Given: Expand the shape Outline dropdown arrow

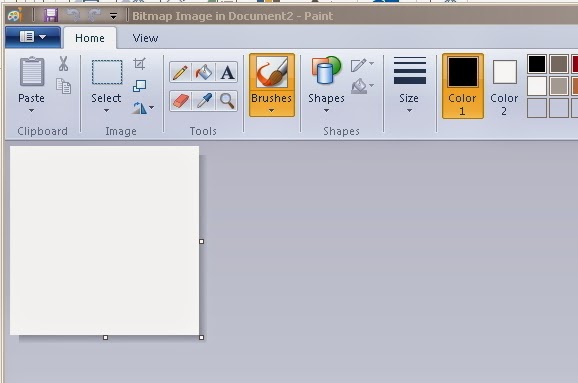Looking at the screenshot, I should (371, 63).
